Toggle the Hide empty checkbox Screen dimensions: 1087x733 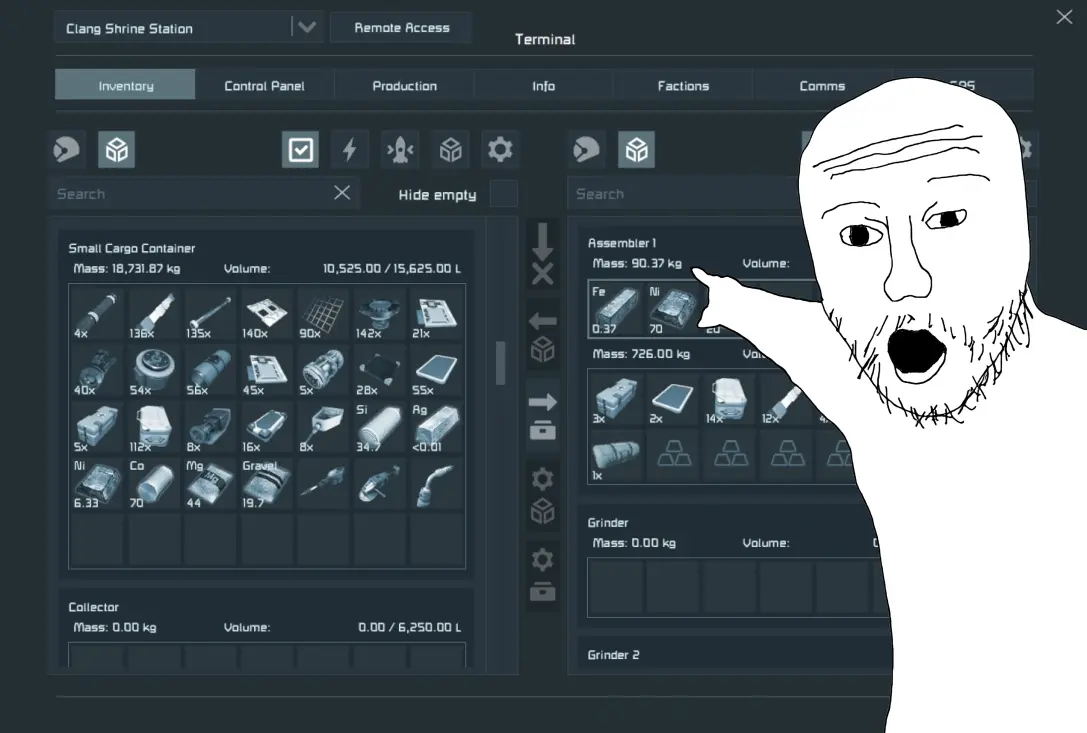[x=504, y=194]
